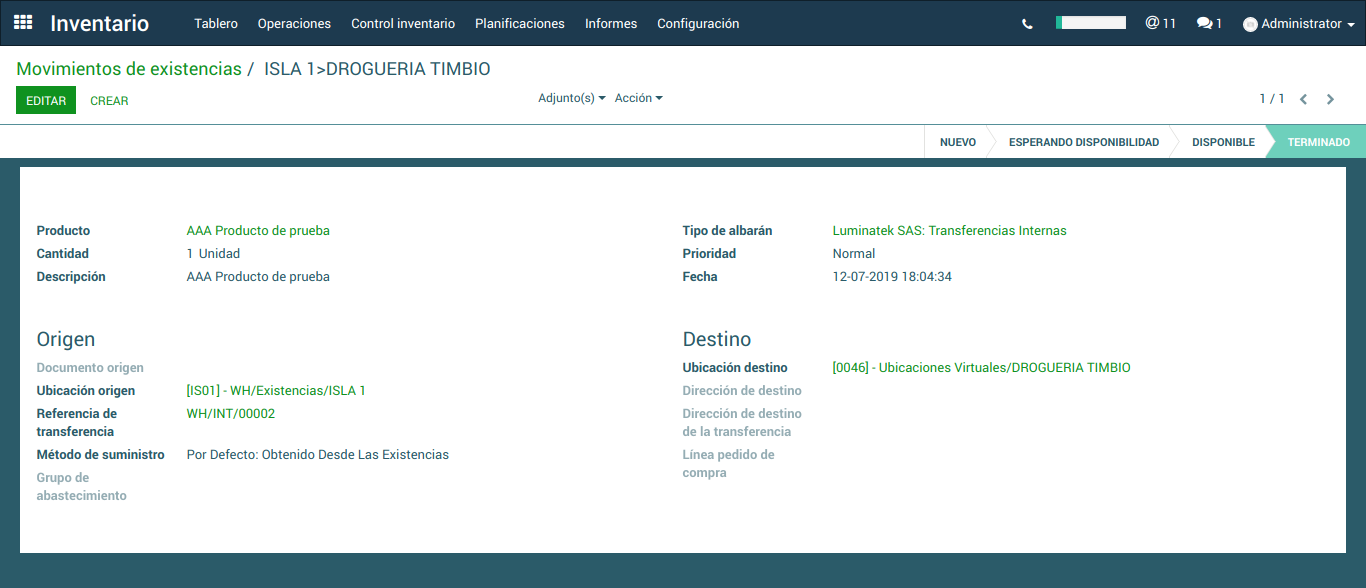Open the @ mentions notifications
The image size is (1366, 588).
(x=1160, y=23)
